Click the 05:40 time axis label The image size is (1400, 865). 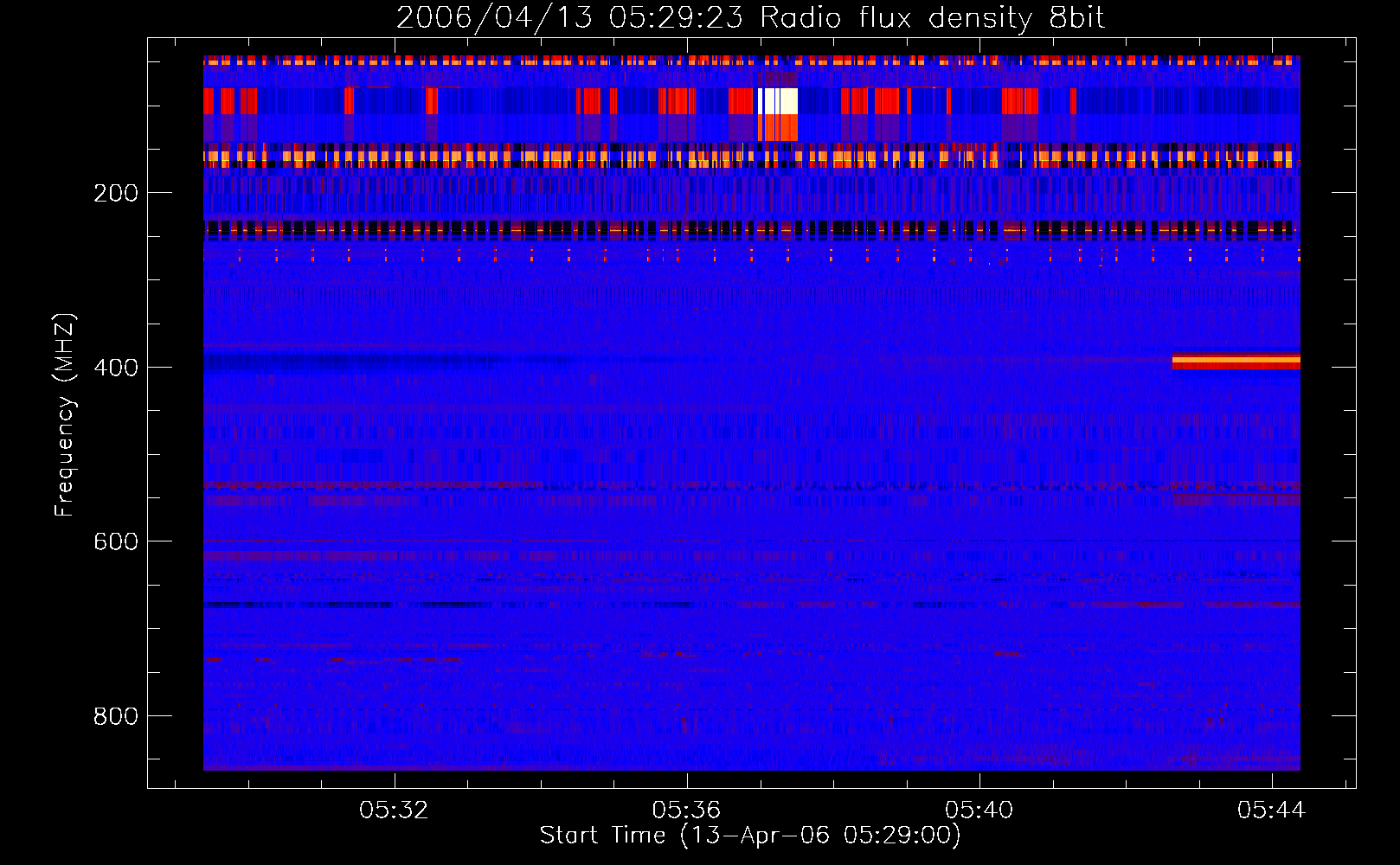point(979,811)
